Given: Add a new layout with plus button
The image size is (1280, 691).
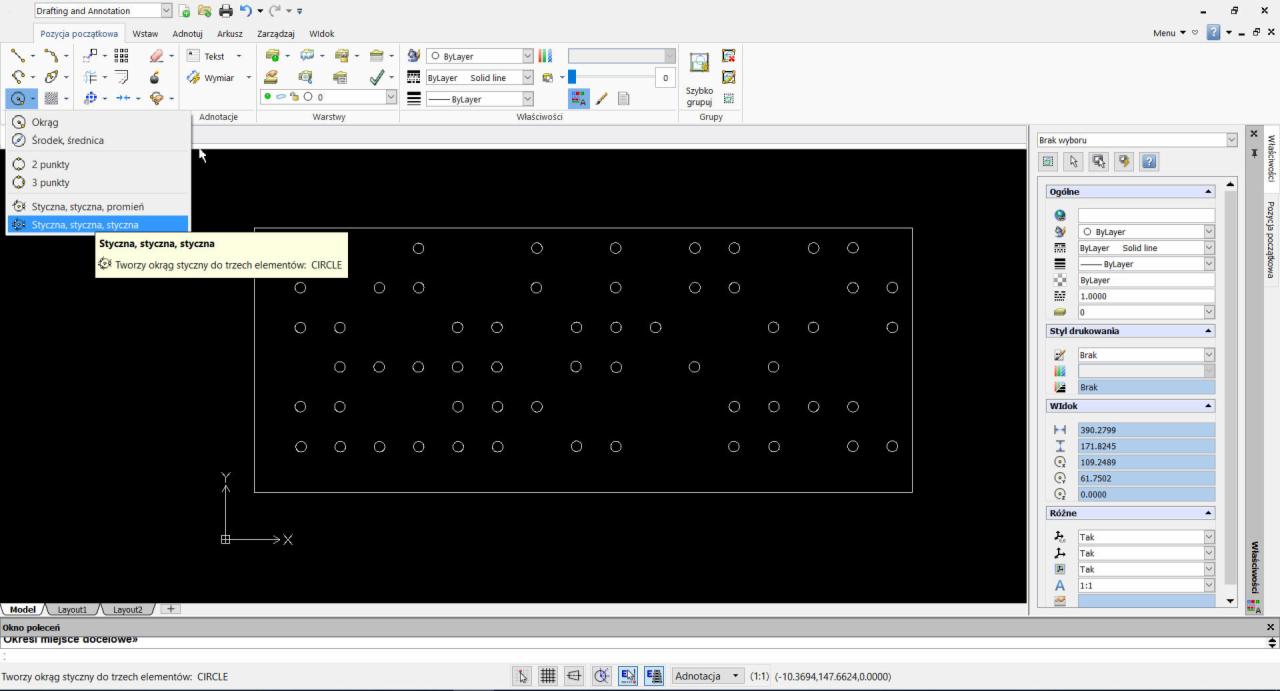Looking at the screenshot, I should (170, 609).
